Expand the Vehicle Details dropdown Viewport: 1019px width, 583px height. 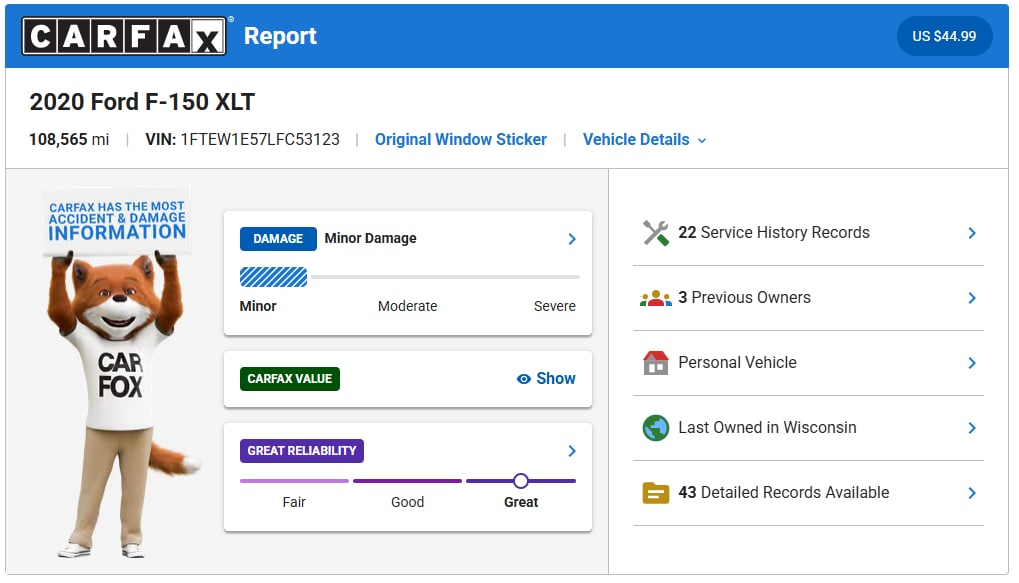click(644, 140)
